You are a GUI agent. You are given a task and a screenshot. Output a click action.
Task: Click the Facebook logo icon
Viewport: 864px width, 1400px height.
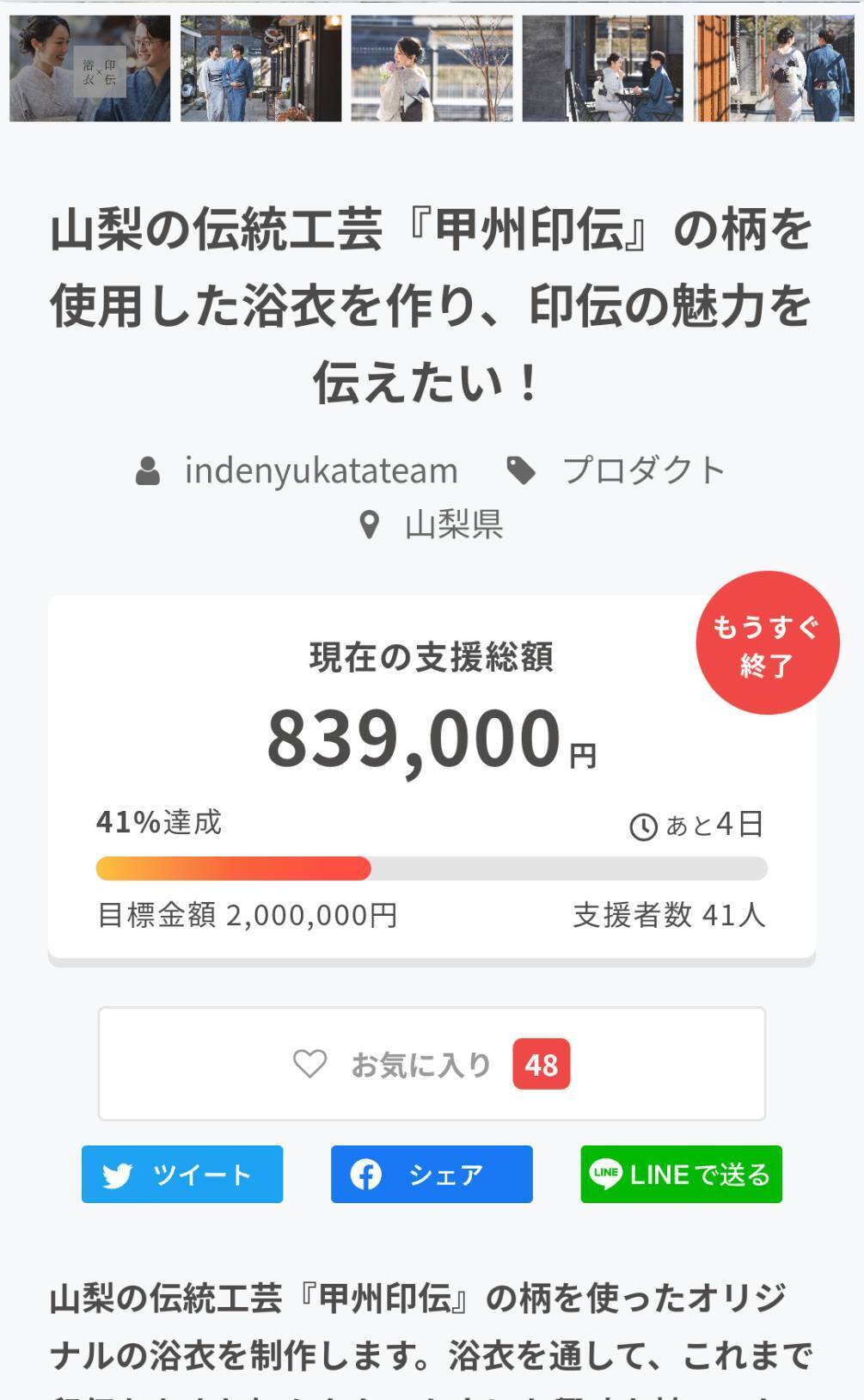(365, 1175)
